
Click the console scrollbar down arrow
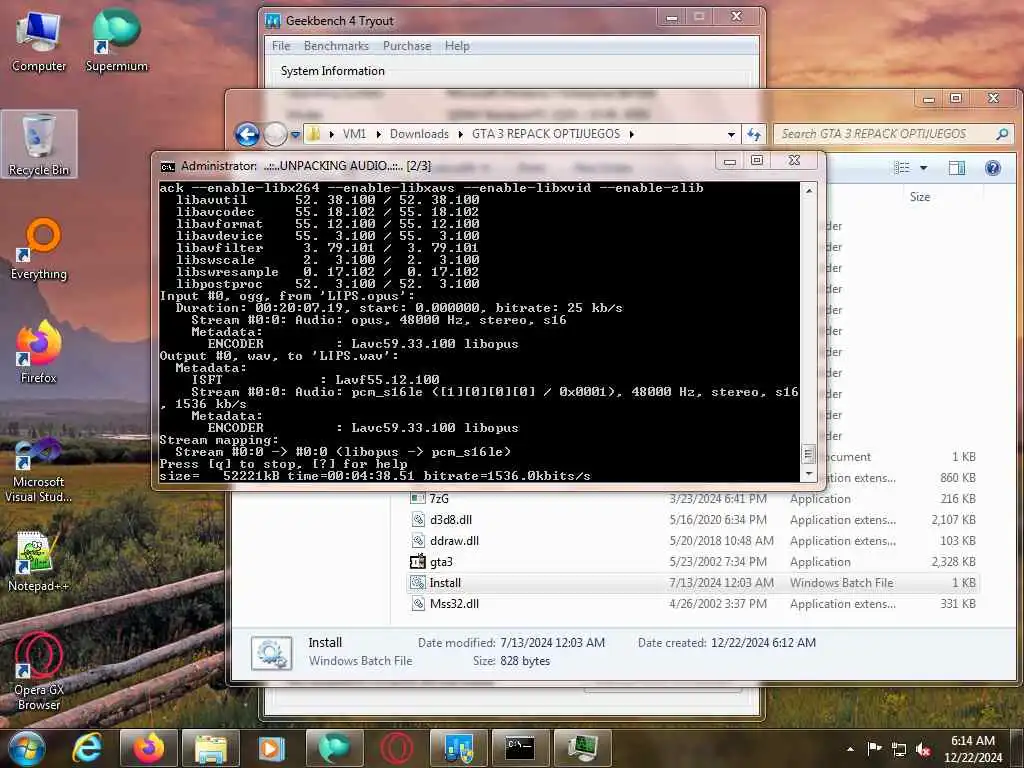[x=808, y=473]
